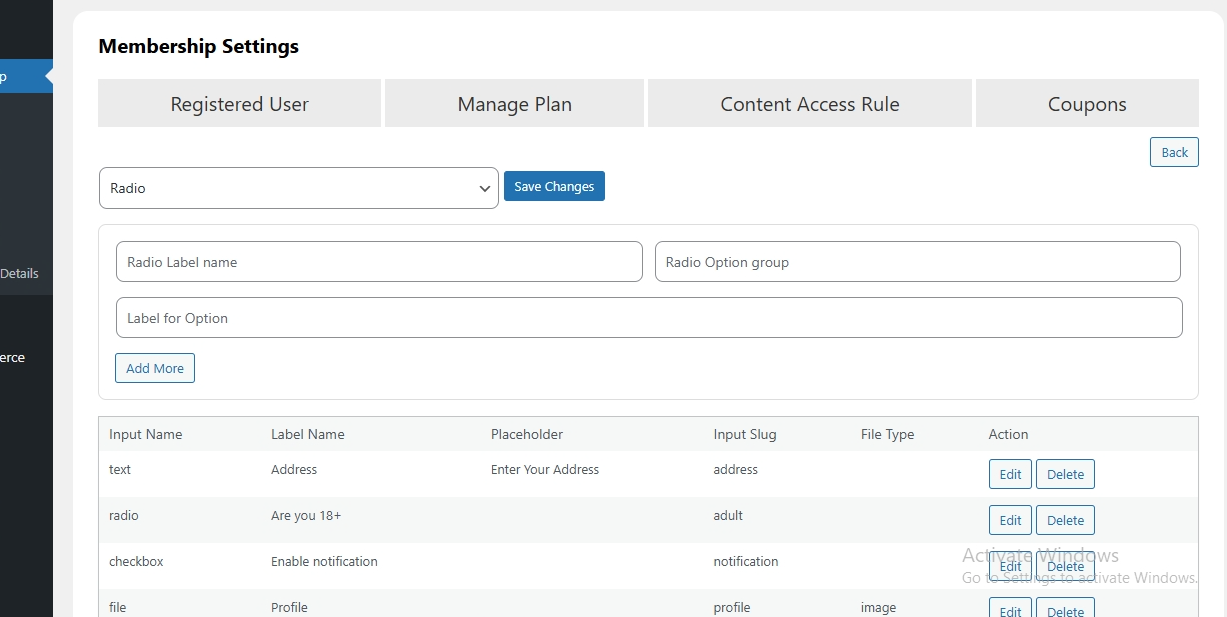Open the Registered User tab
The width and height of the screenshot is (1227, 617).
239,104
